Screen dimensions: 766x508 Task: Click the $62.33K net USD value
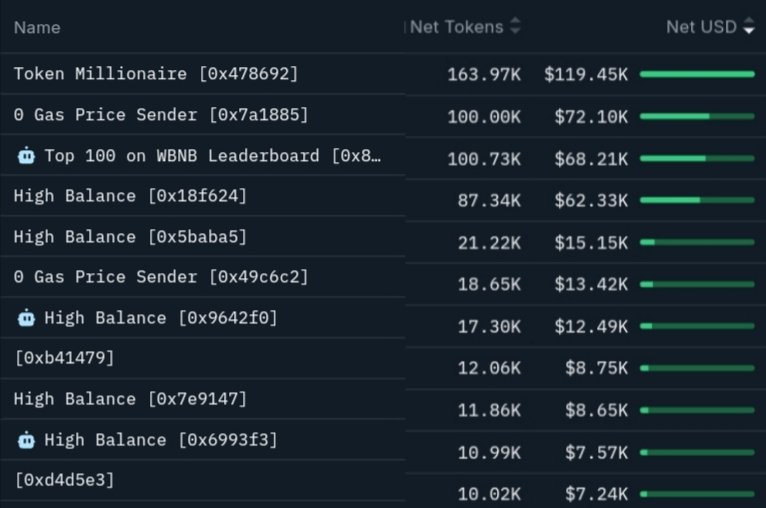[591, 200]
